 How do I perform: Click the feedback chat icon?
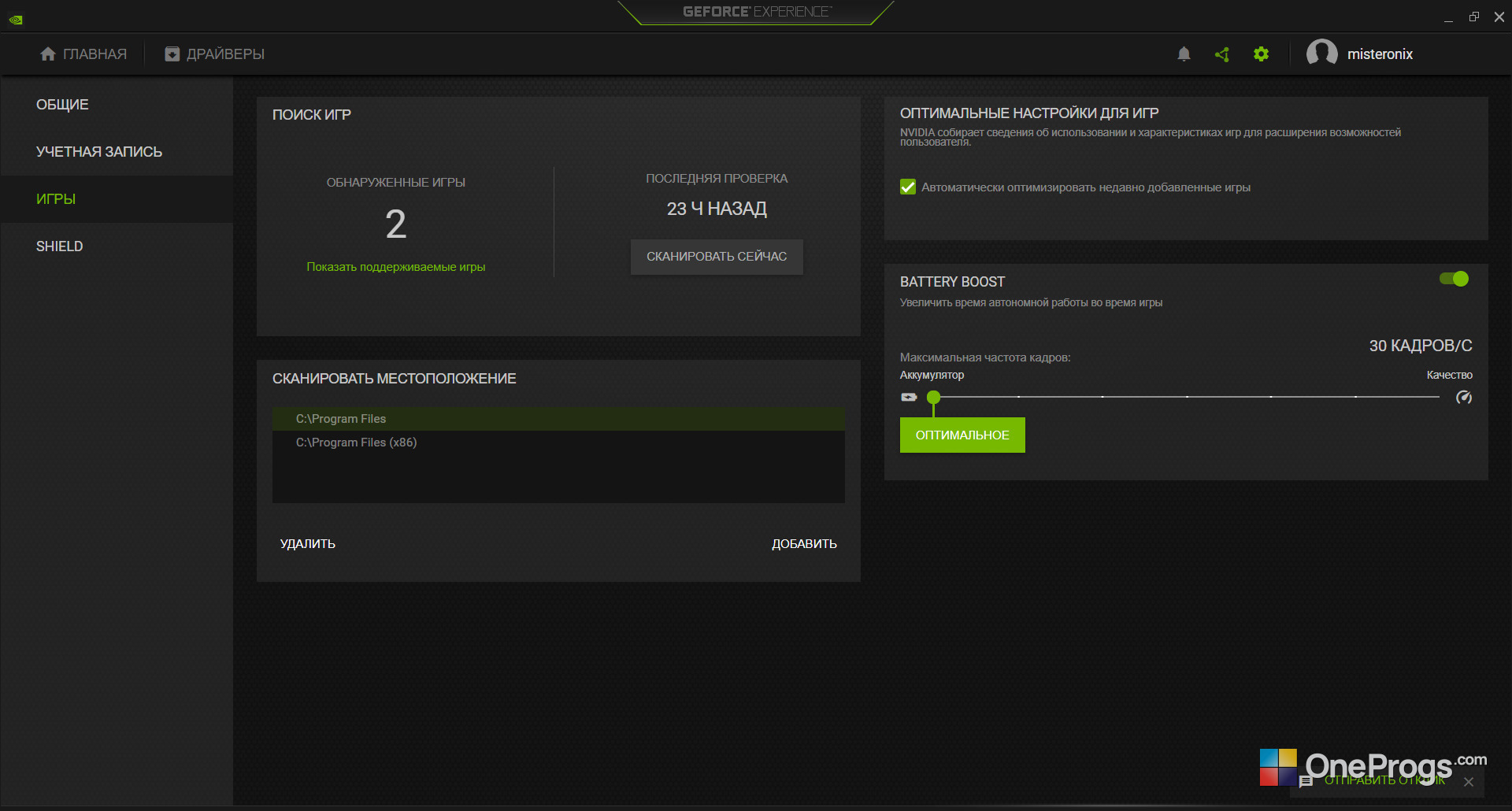(x=1306, y=781)
